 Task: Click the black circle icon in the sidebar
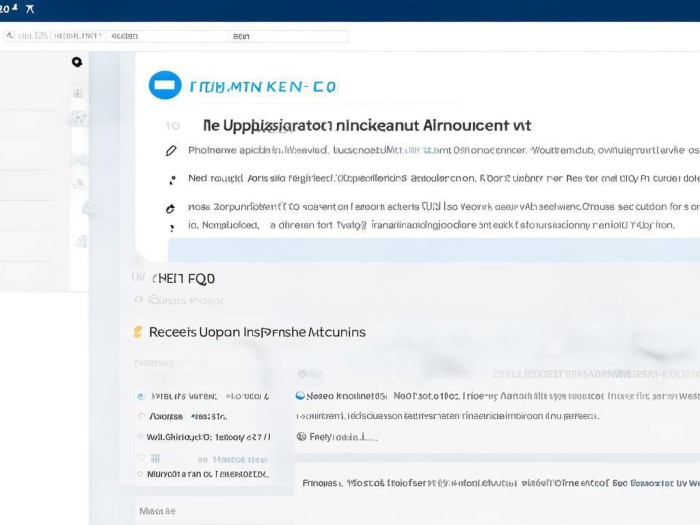[x=77, y=62]
